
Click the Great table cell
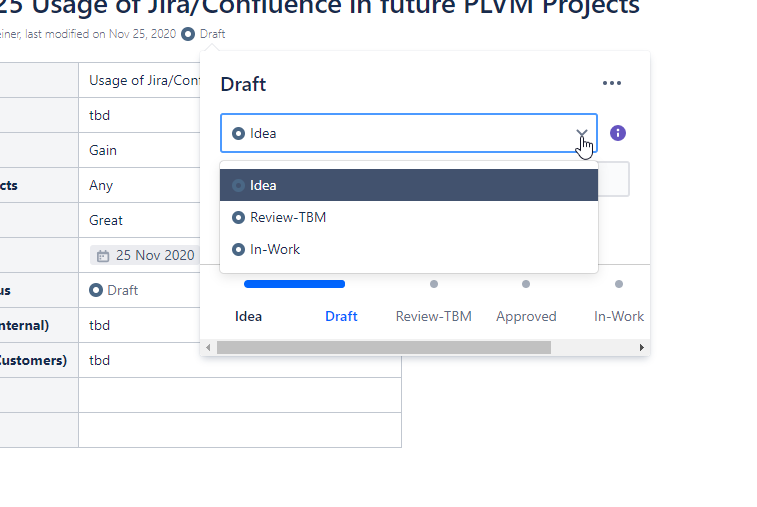coord(139,220)
